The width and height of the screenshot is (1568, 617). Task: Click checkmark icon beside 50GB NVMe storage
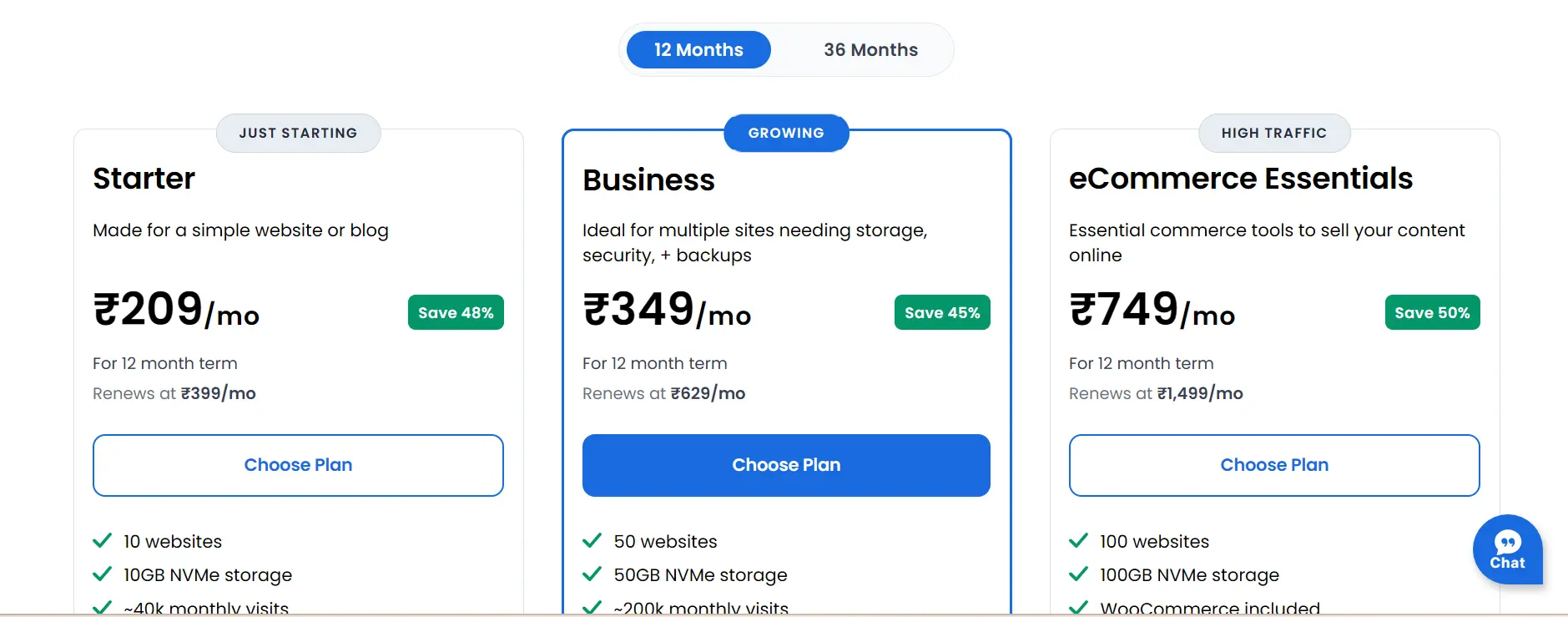(x=592, y=574)
